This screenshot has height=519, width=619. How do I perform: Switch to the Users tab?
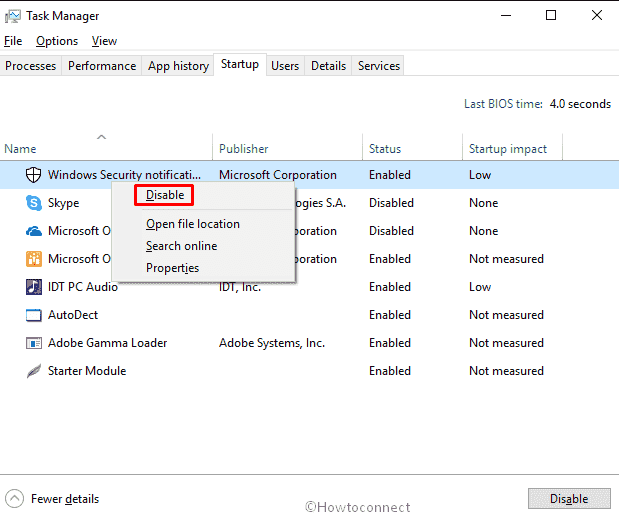point(285,66)
